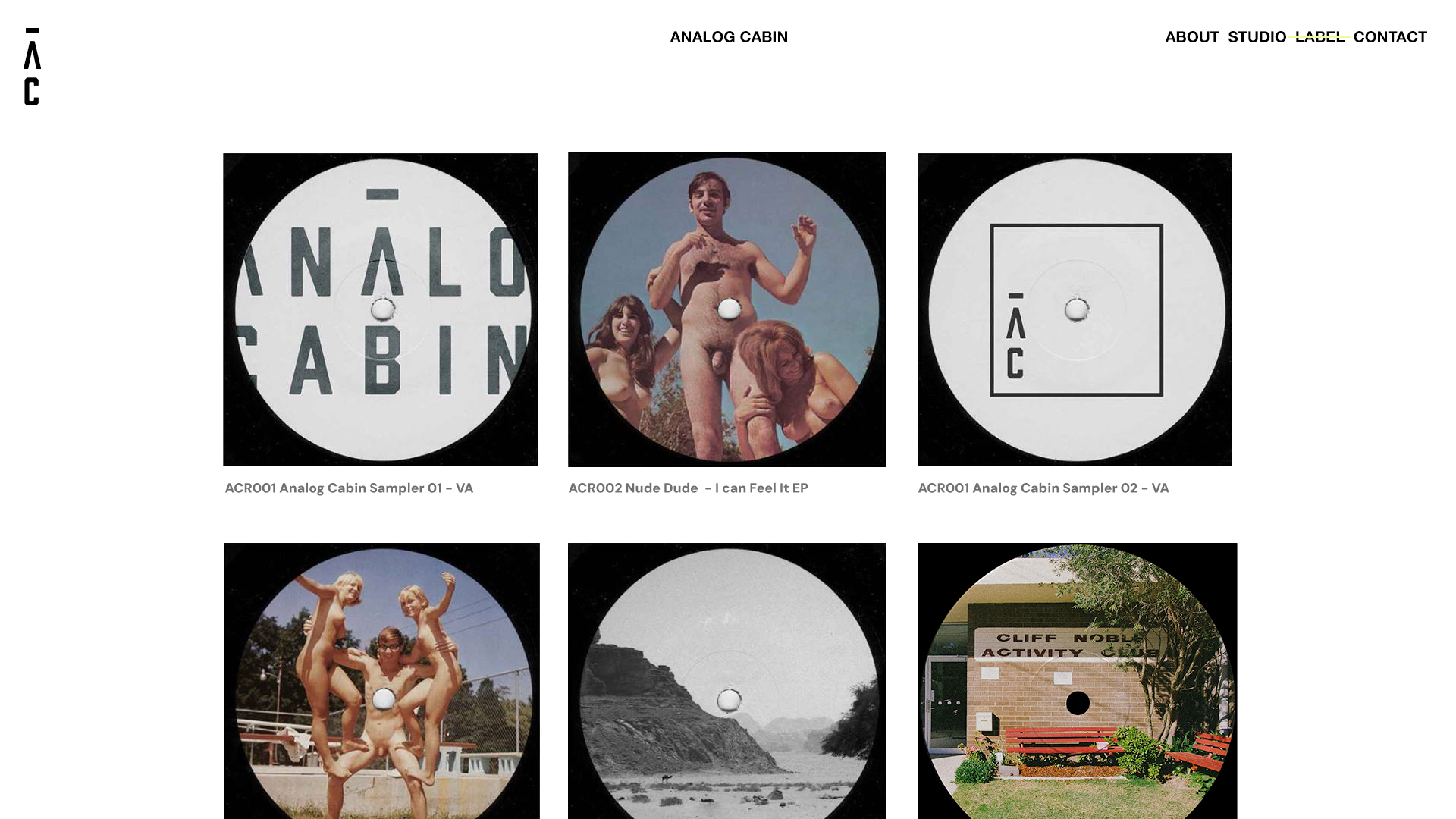Open the Analog Cabin Sampler 01 record cover
Viewport: 1456px width, 819px height.
(381, 309)
